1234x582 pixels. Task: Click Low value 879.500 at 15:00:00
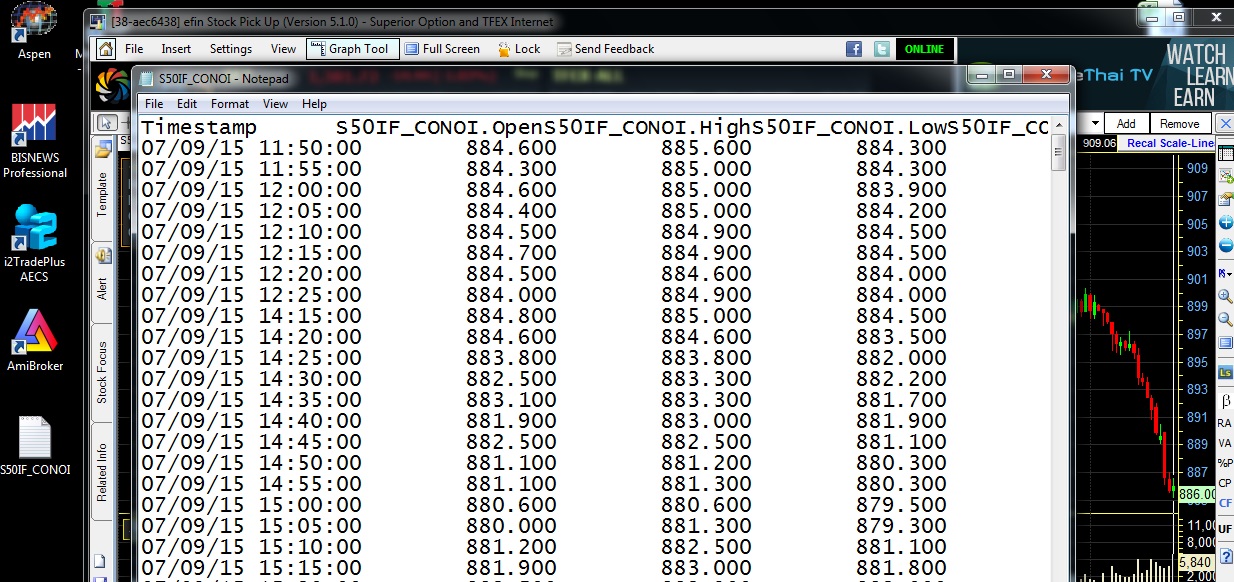pos(901,503)
